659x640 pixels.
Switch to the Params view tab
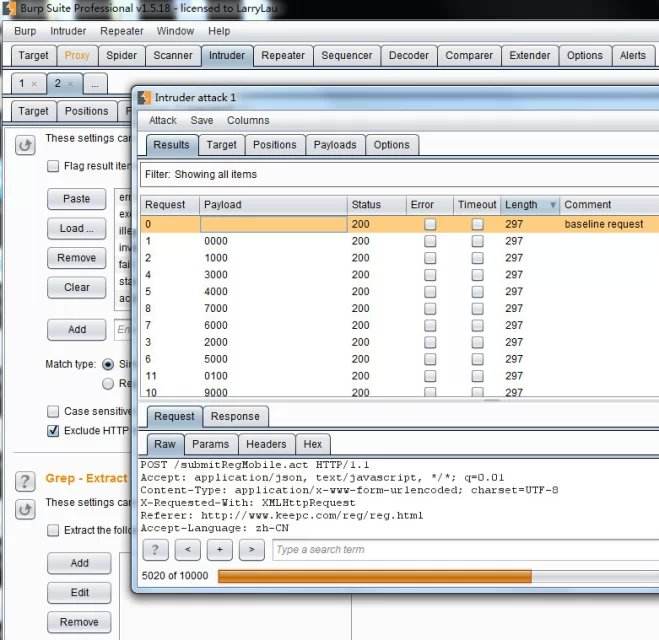point(211,444)
